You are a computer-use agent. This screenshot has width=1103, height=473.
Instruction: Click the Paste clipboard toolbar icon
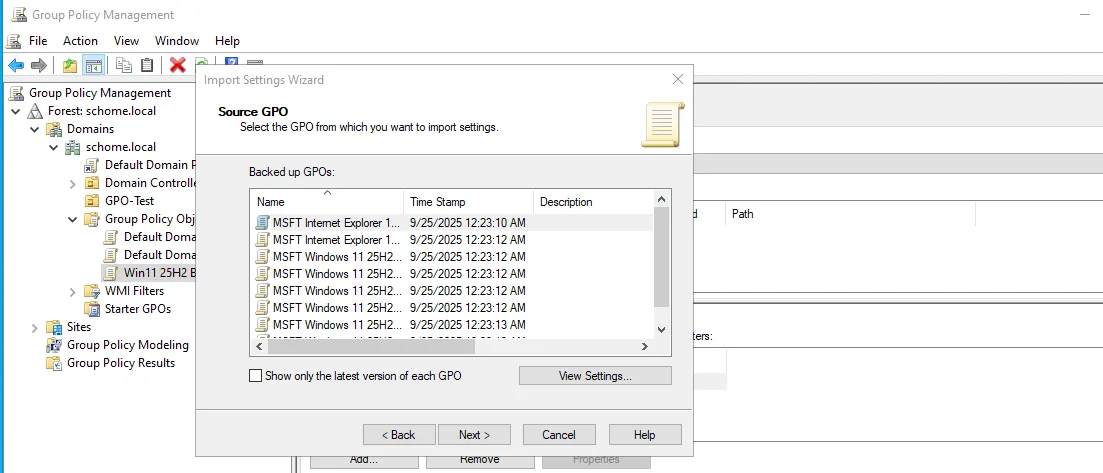147,65
